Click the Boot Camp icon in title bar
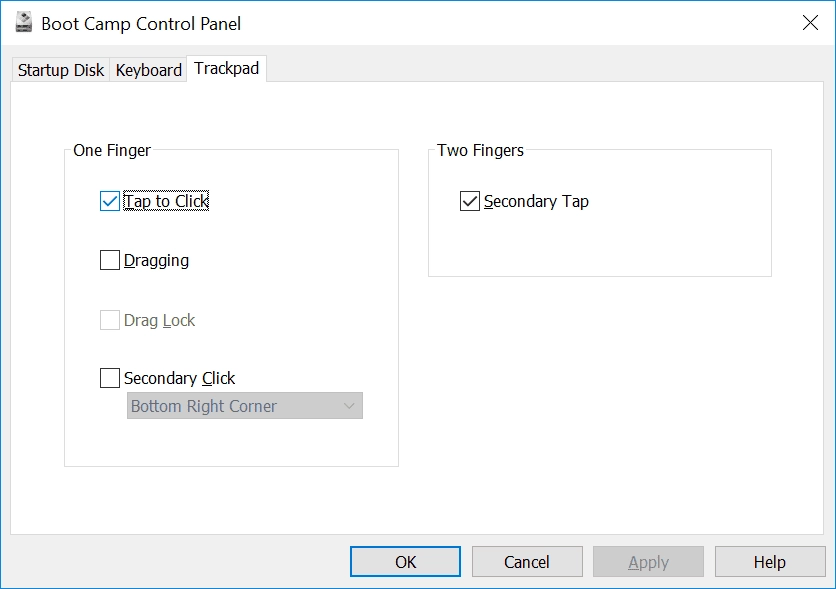The width and height of the screenshot is (836, 589). coord(24,23)
